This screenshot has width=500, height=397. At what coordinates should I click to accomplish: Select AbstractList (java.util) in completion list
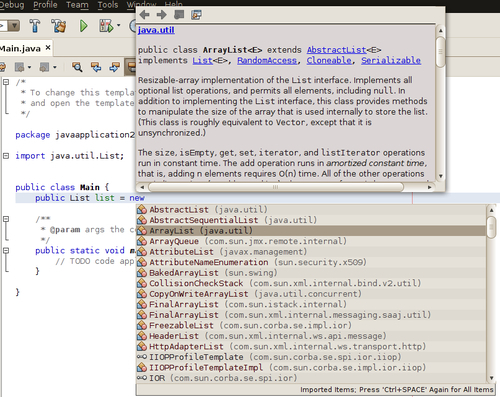311,209
